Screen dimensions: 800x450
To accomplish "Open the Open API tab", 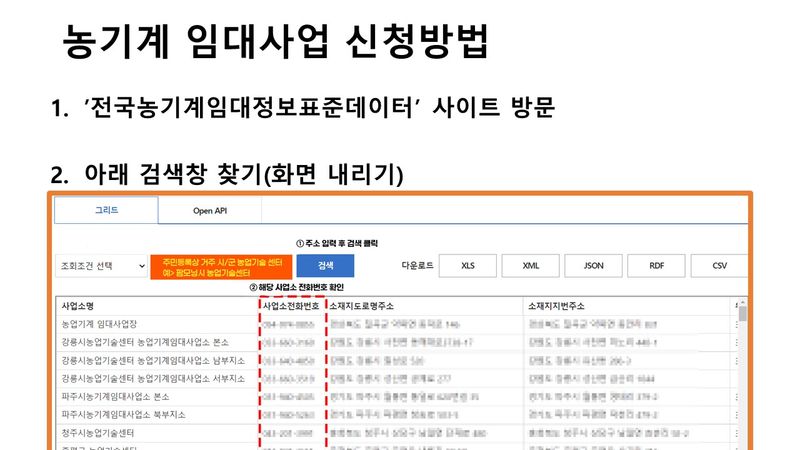I will (x=210, y=211).
